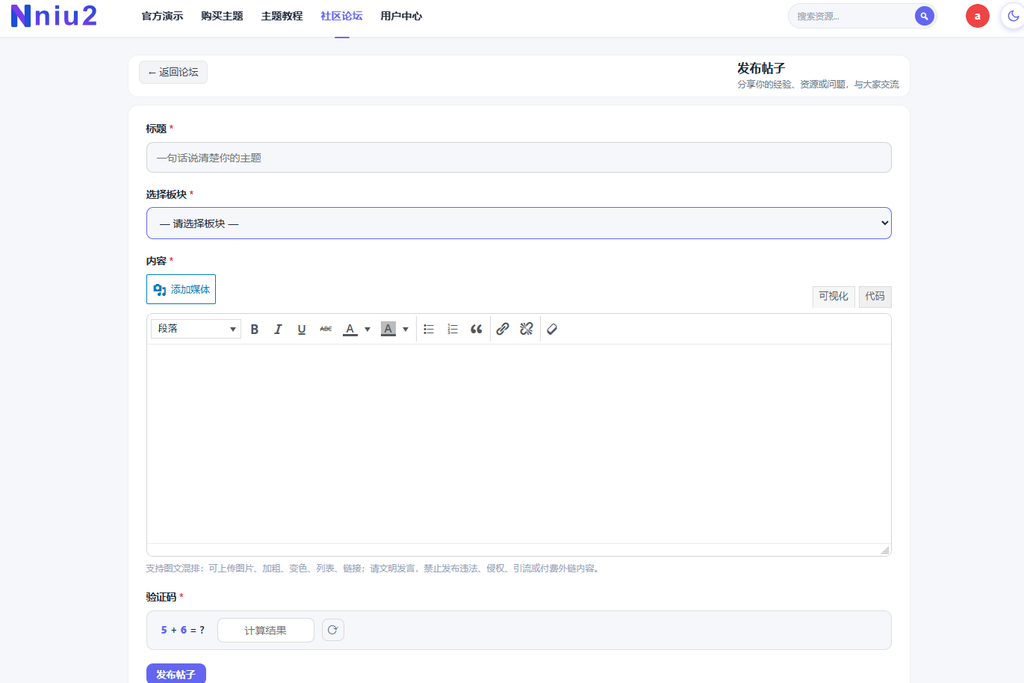The width and height of the screenshot is (1024, 683).
Task: Open the 请选择板块 section dropdown
Action: click(x=519, y=223)
